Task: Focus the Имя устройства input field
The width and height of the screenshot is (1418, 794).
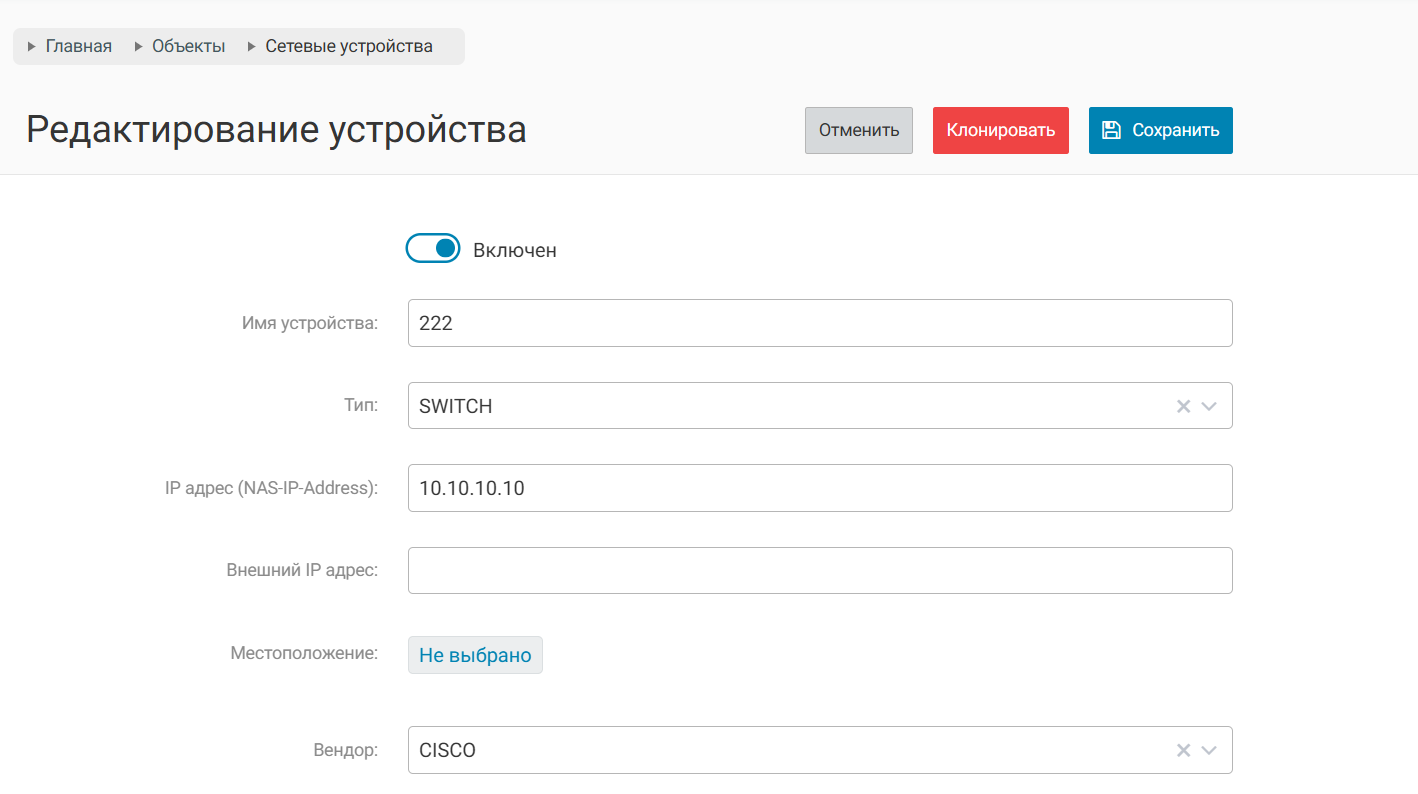Action: pyautogui.click(x=819, y=323)
